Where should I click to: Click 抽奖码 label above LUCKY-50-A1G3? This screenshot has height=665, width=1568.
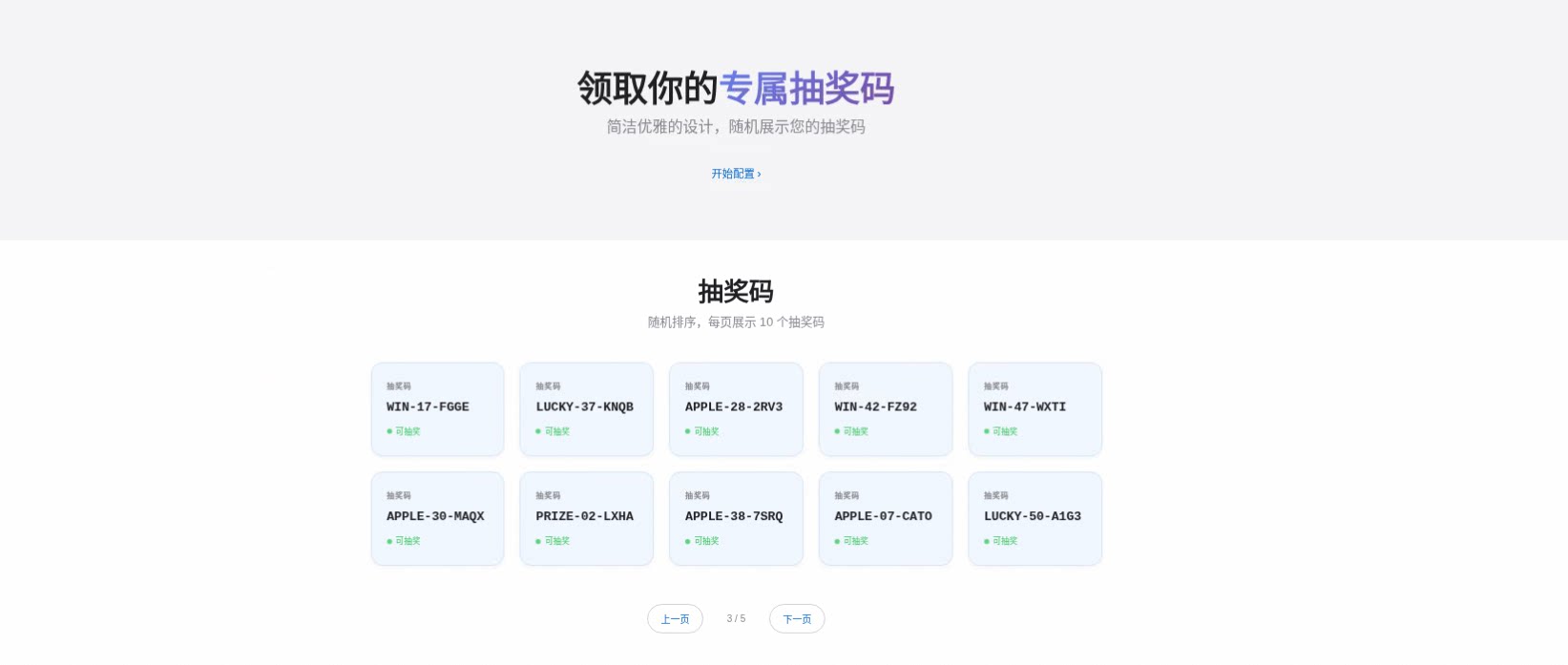(x=995, y=496)
